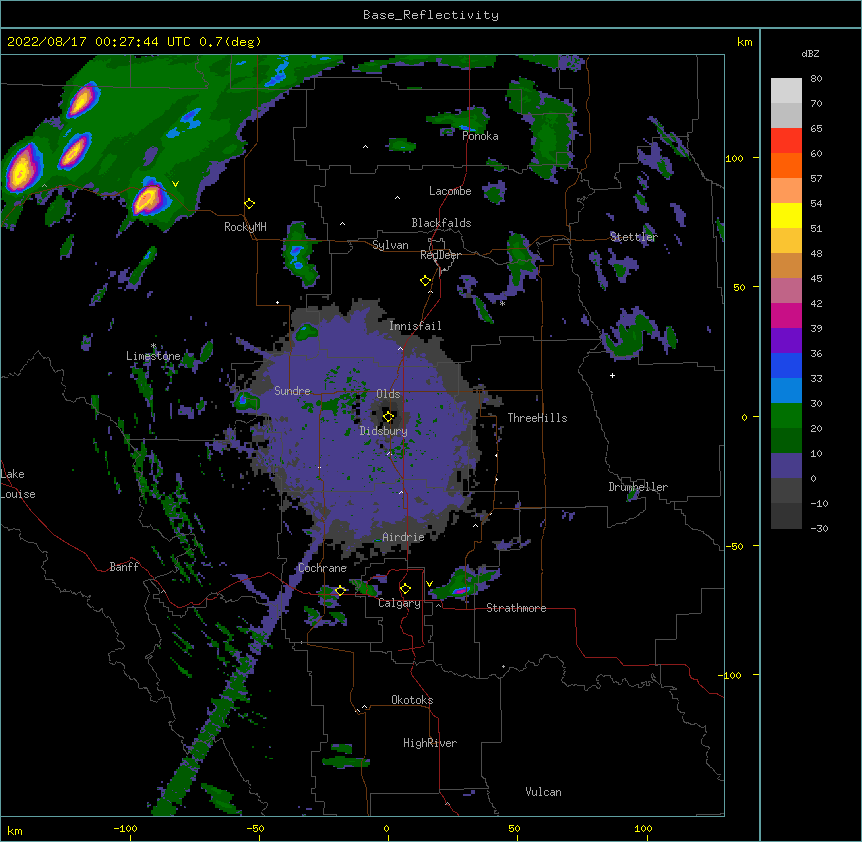Click the Airdrie label

[x=404, y=537]
